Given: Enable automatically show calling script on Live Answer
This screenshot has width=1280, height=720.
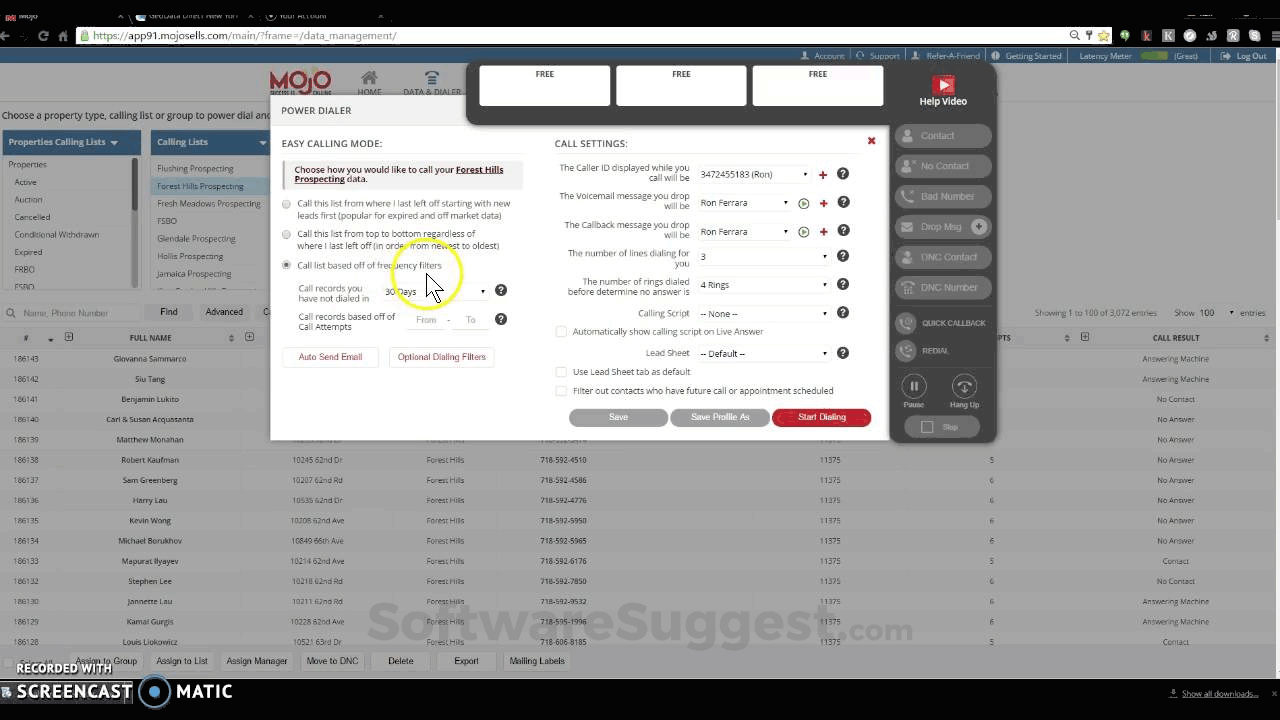Looking at the screenshot, I should (561, 331).
